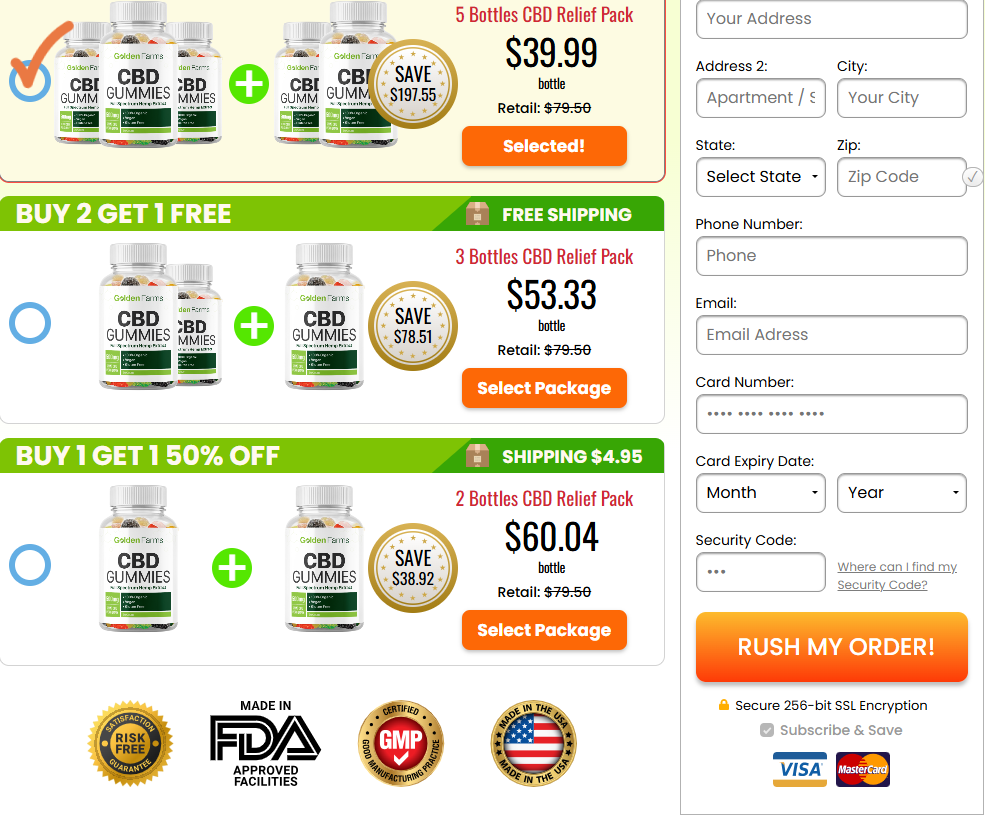The height and width of the screenshot is (817, 985).
Task: Click the MasterCard logo
Action: pyautogui.click(x=863, y=769)
